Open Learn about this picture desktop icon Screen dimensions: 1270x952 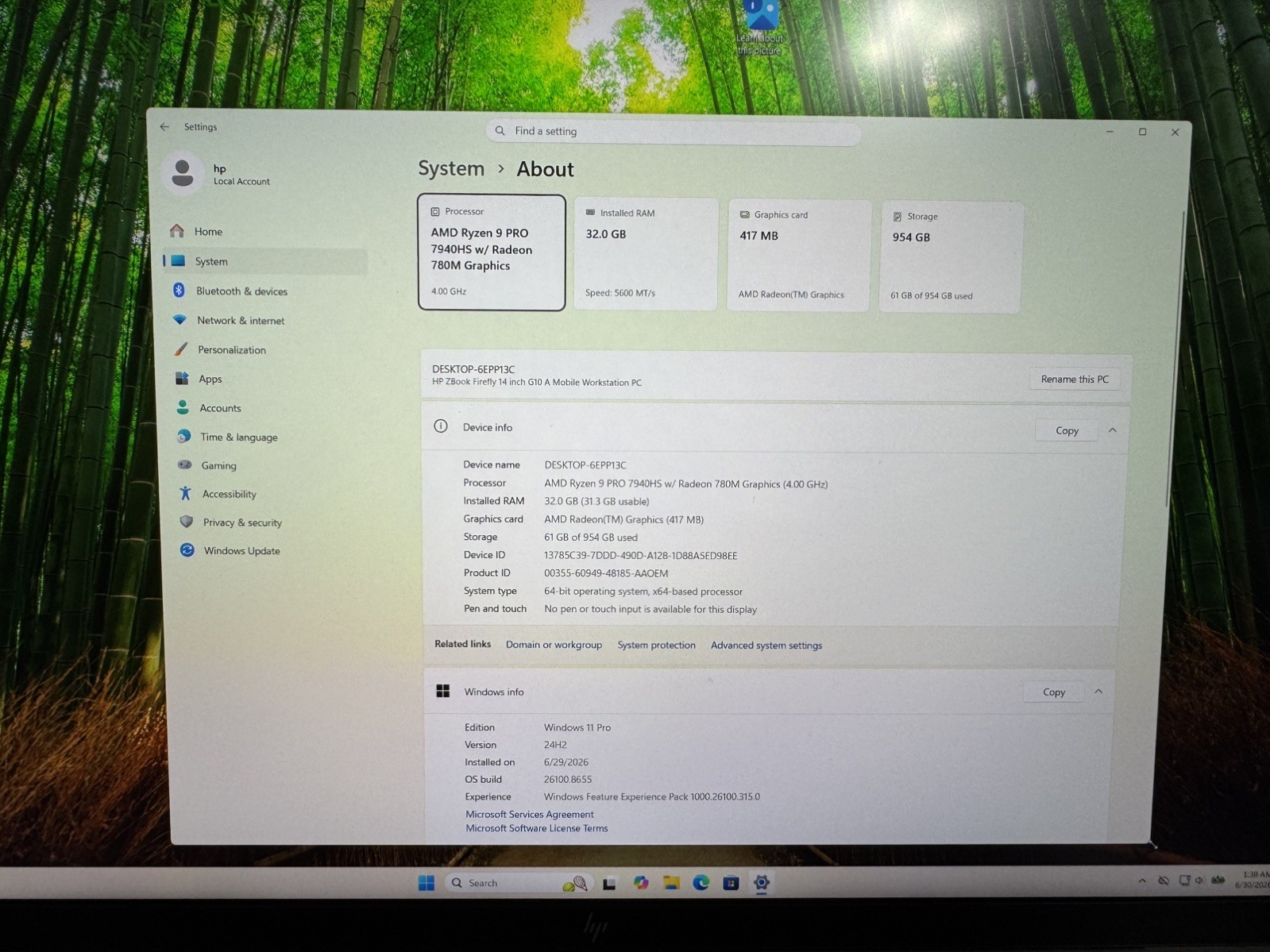pos(761,28)
